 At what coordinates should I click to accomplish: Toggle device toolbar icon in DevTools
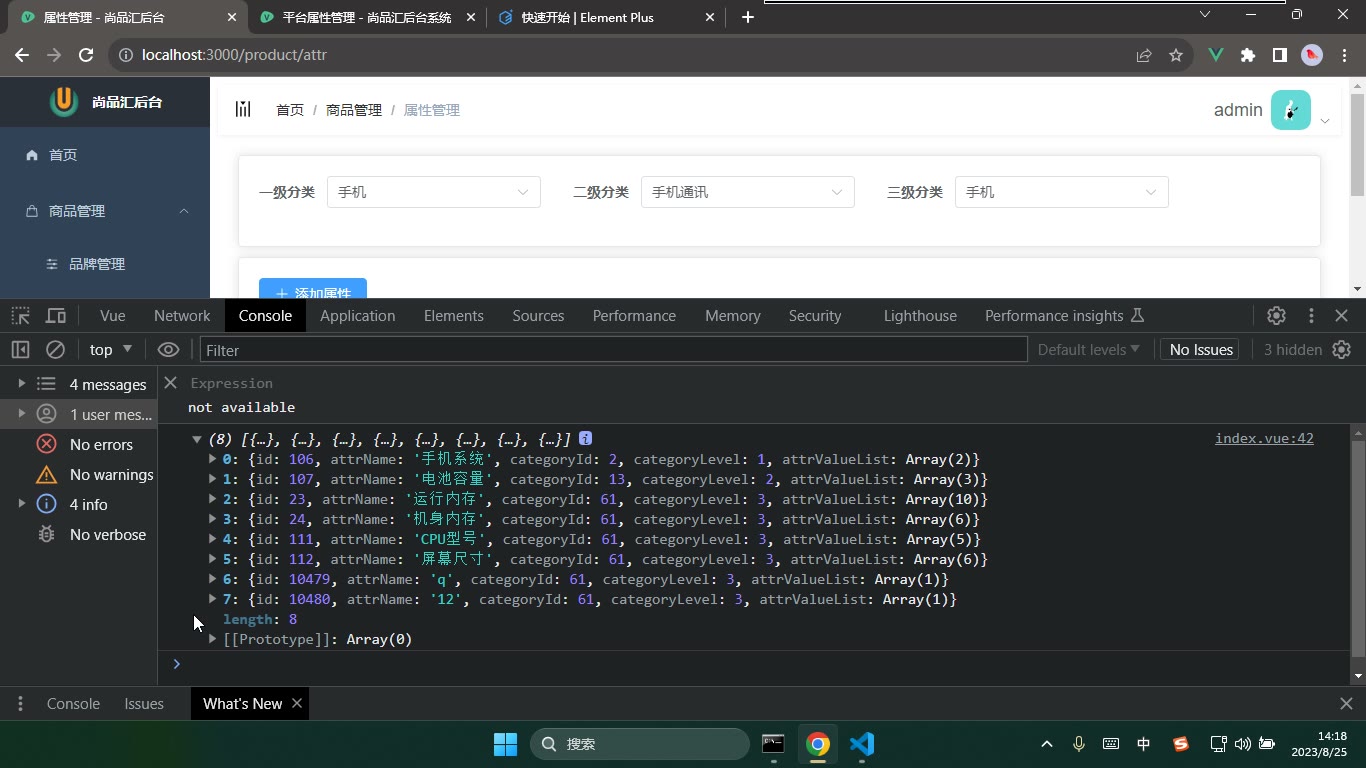[56, 315]
